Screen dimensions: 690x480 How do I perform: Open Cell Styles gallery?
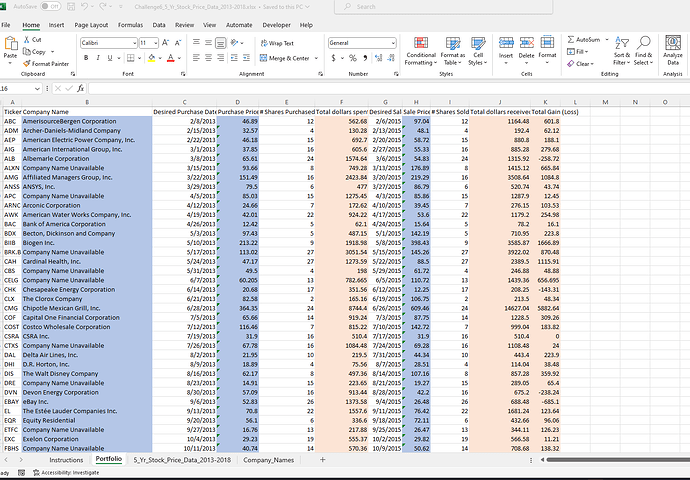coord(478,51)
